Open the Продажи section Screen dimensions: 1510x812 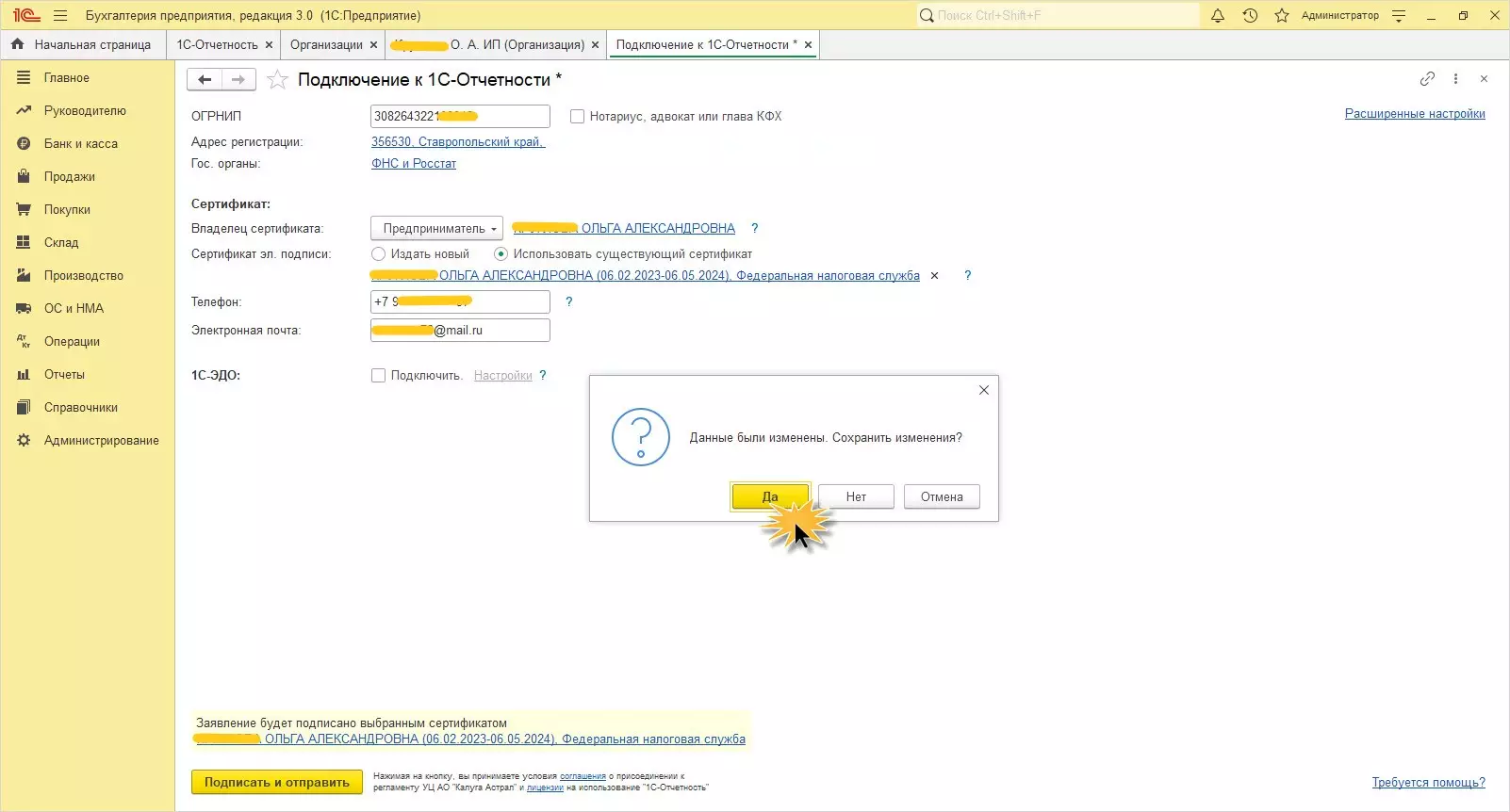click(88, 177)
